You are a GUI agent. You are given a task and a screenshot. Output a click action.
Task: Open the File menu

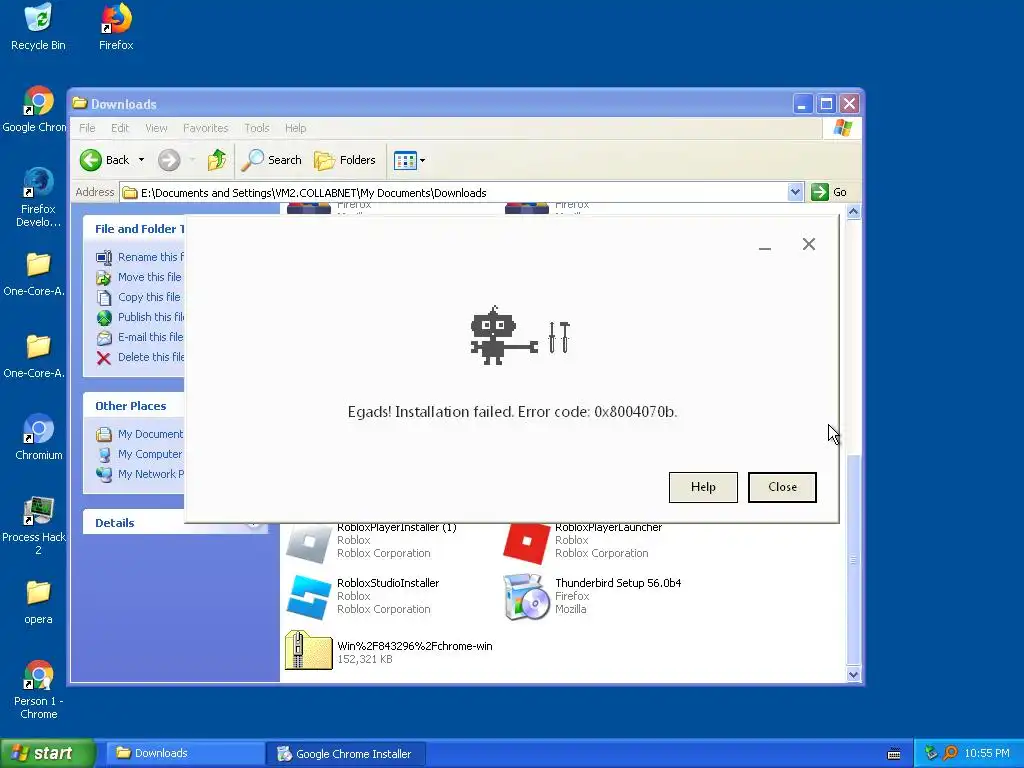87,128
